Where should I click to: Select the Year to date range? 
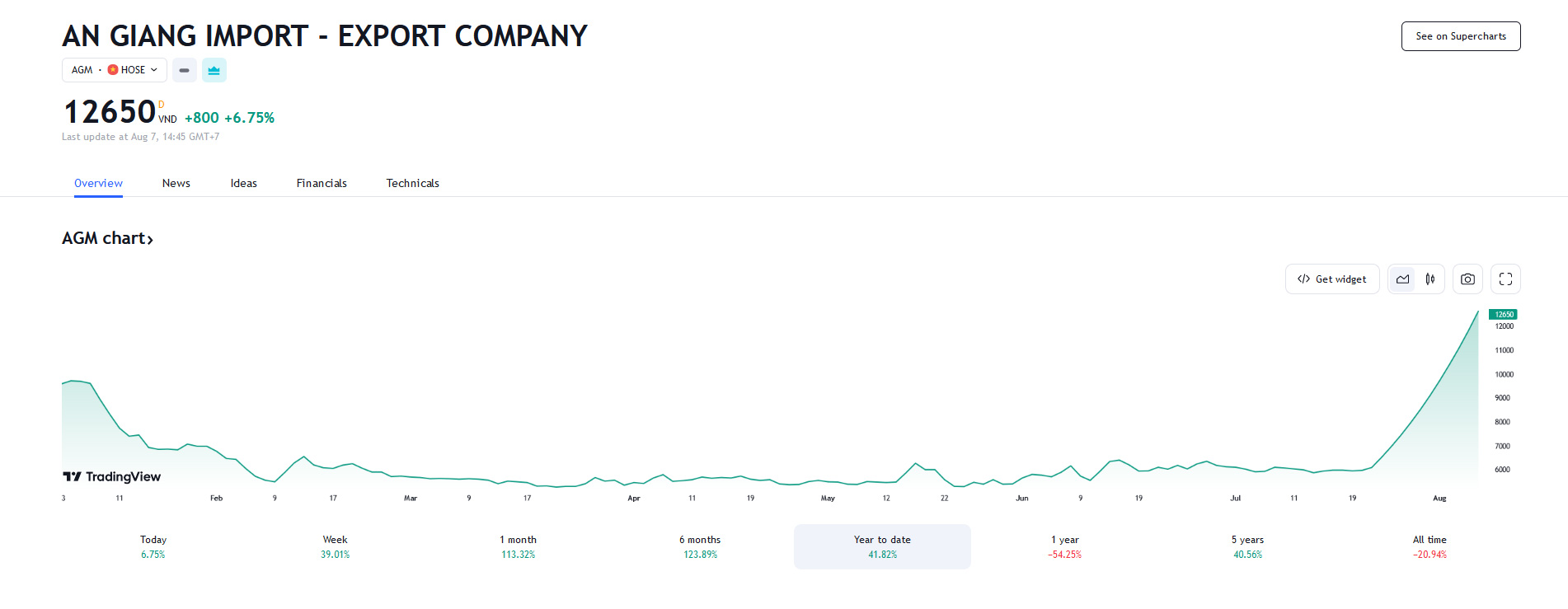[882, 546]
